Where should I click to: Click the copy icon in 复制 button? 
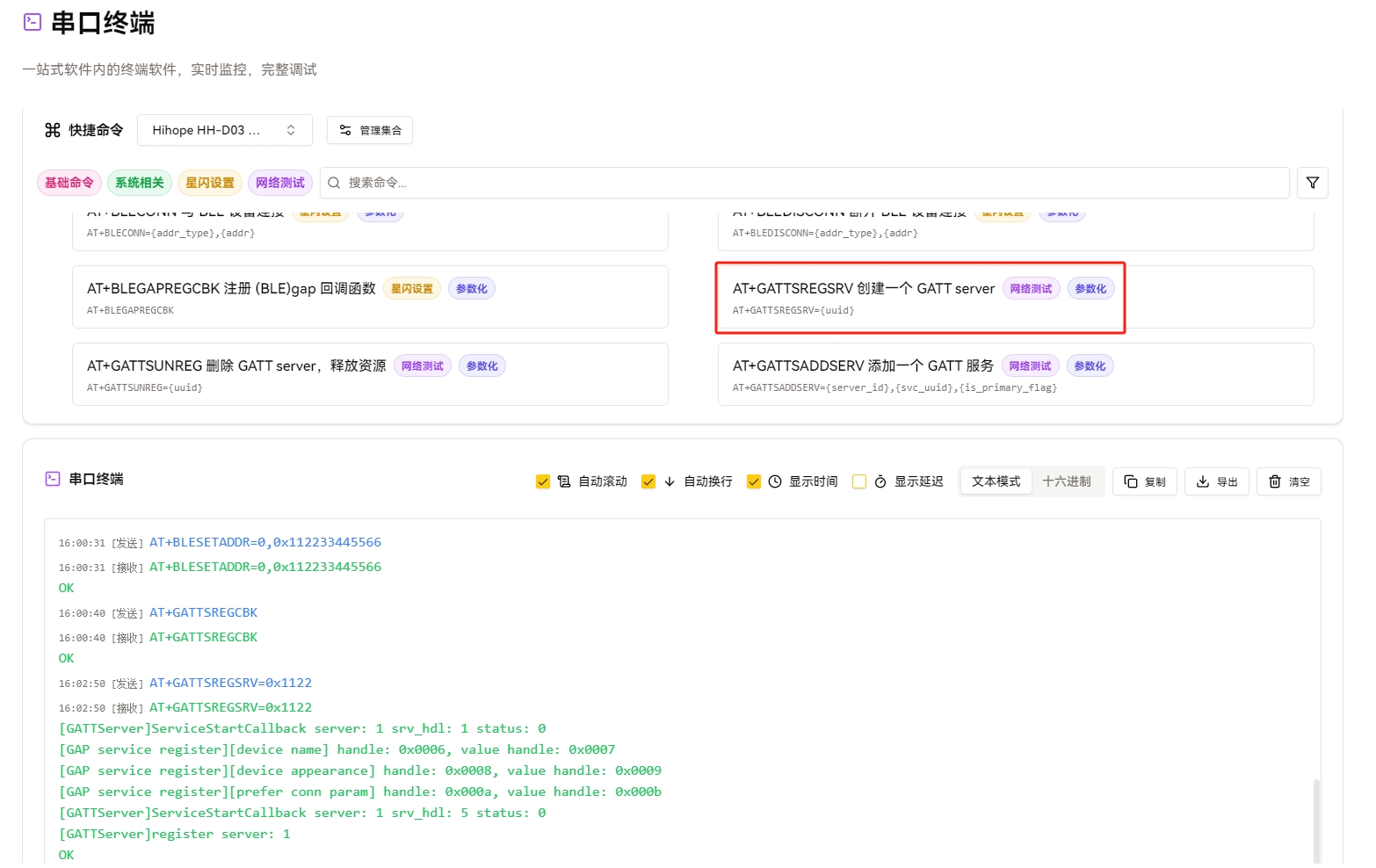tap(1131, 481)
